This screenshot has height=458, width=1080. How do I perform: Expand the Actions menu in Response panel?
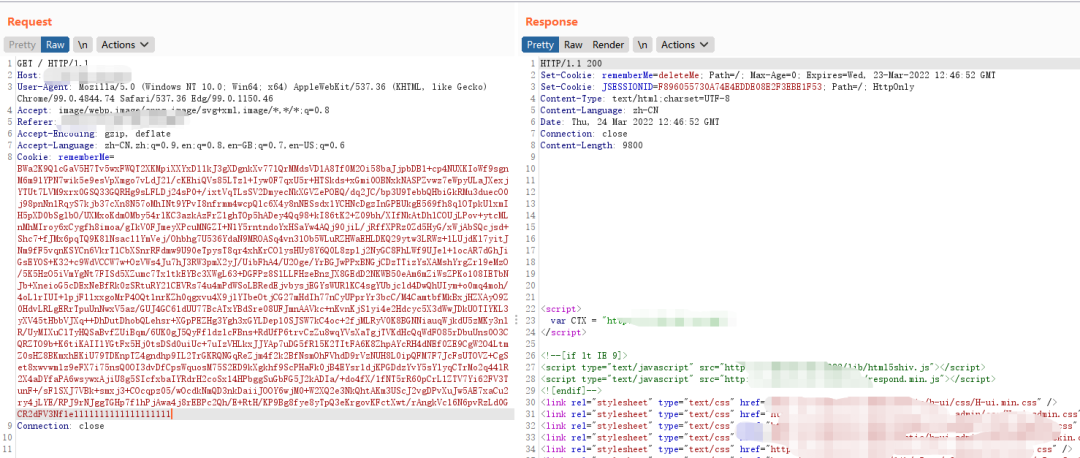coord(682,45)
